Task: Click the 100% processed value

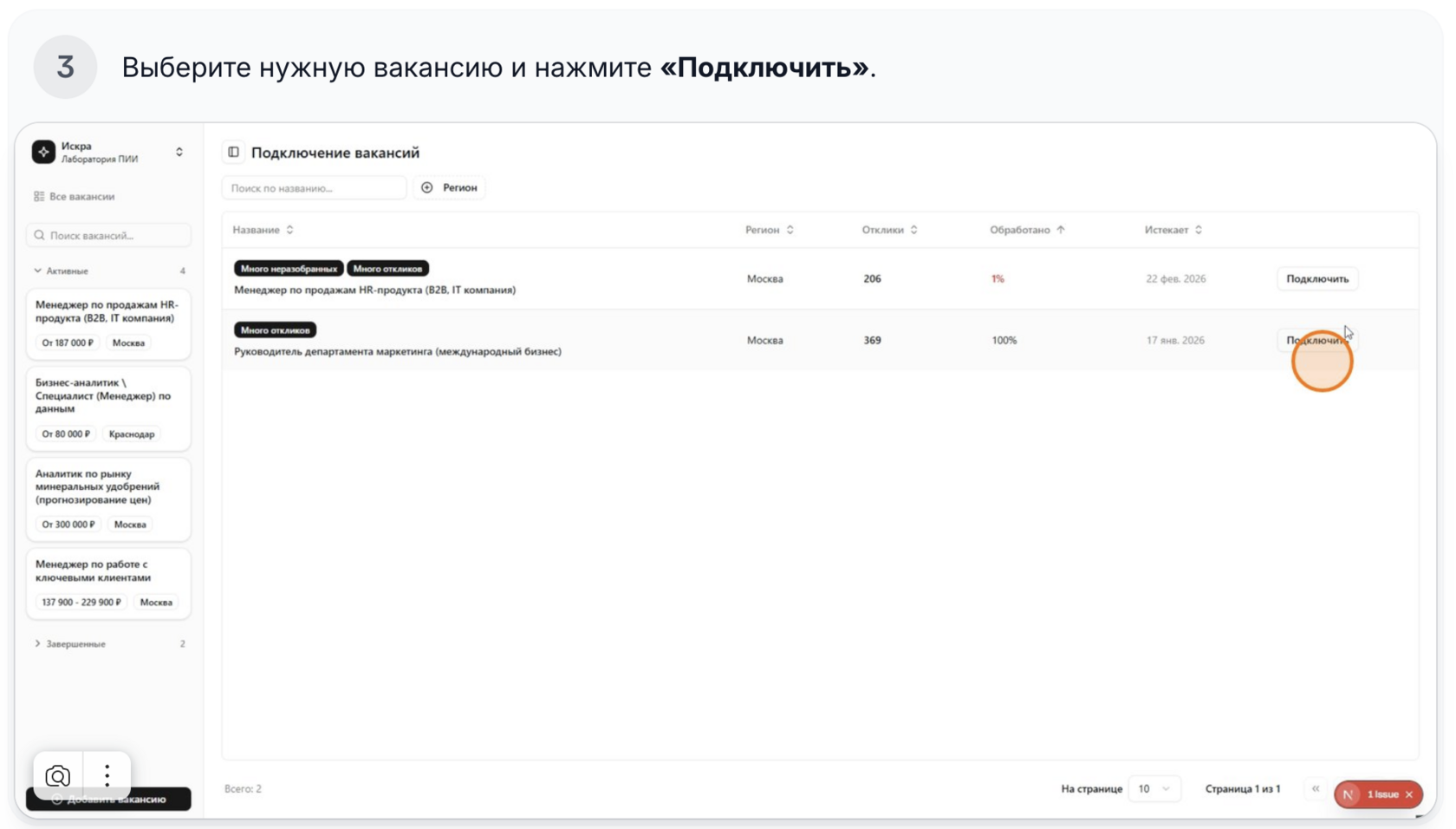Action: pos(1004,341)
